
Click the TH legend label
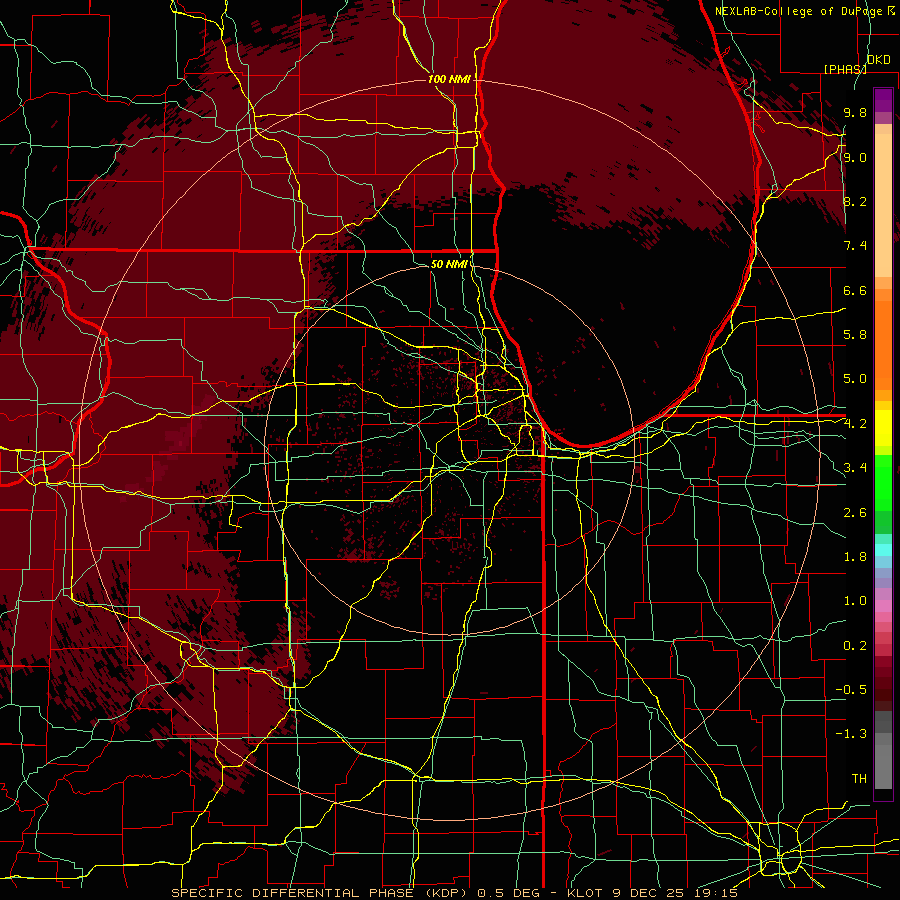859,779
